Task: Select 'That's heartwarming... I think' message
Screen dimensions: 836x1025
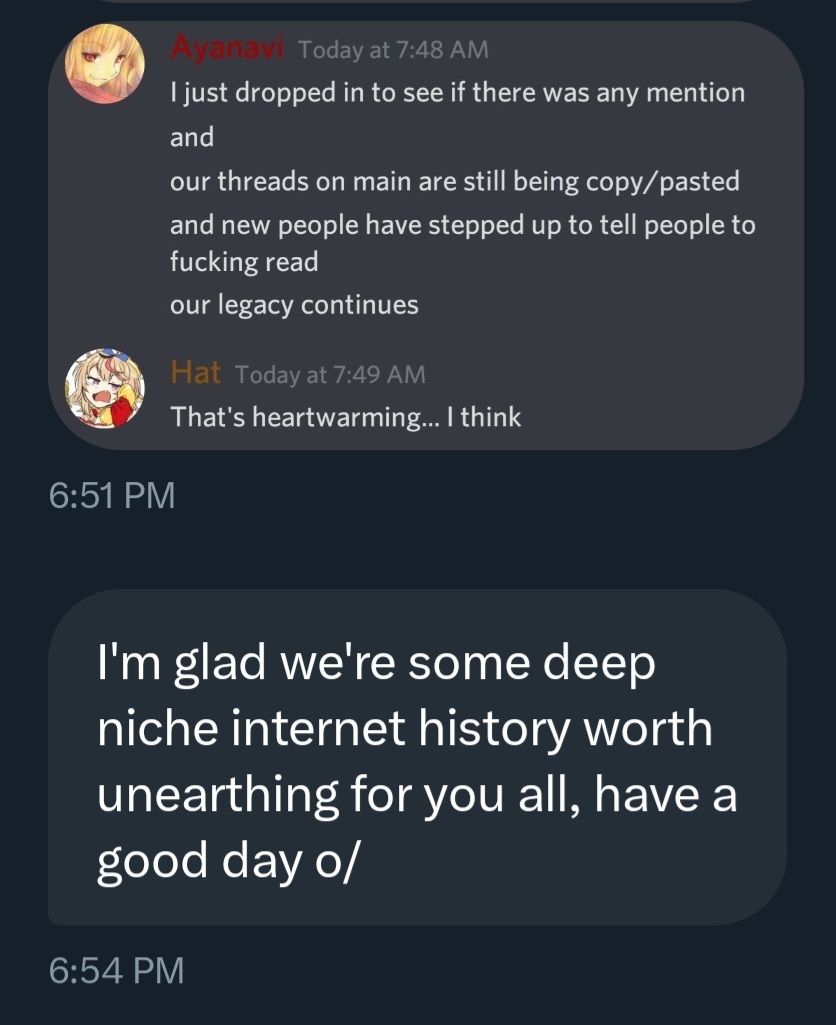Action: (x=346, y=417)
